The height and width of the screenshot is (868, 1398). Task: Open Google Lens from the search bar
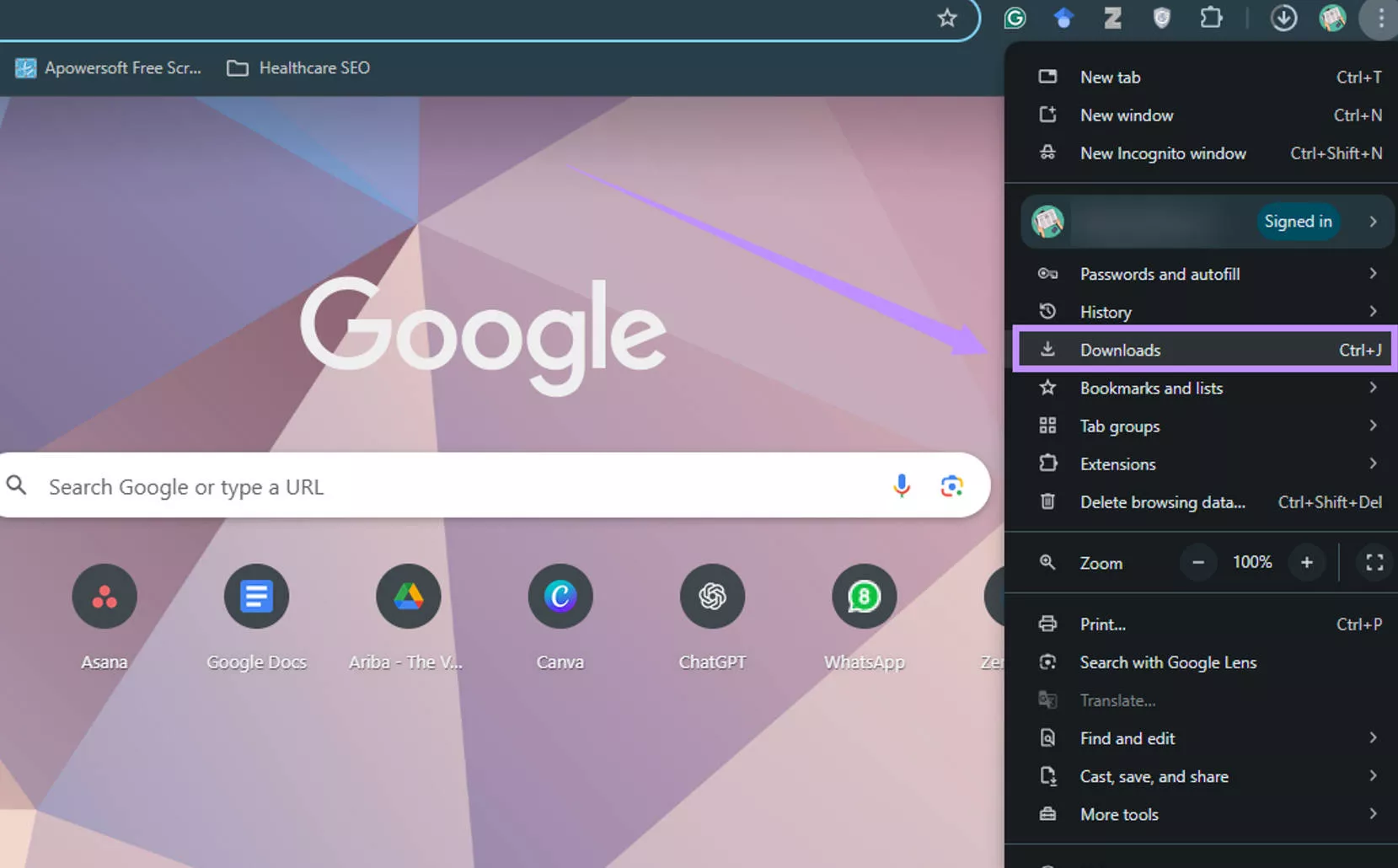[951, 485]
